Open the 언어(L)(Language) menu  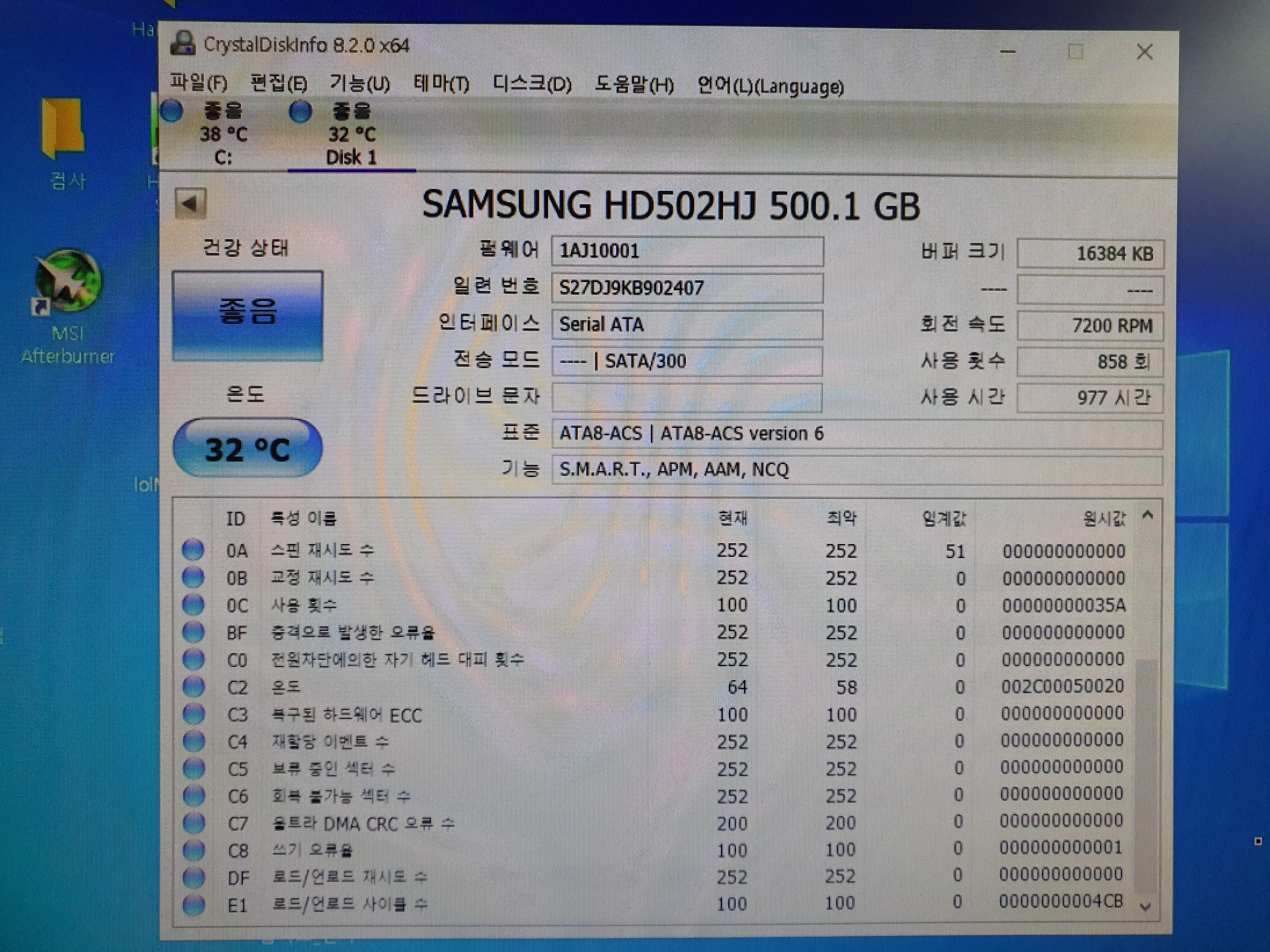coord(770,86)
